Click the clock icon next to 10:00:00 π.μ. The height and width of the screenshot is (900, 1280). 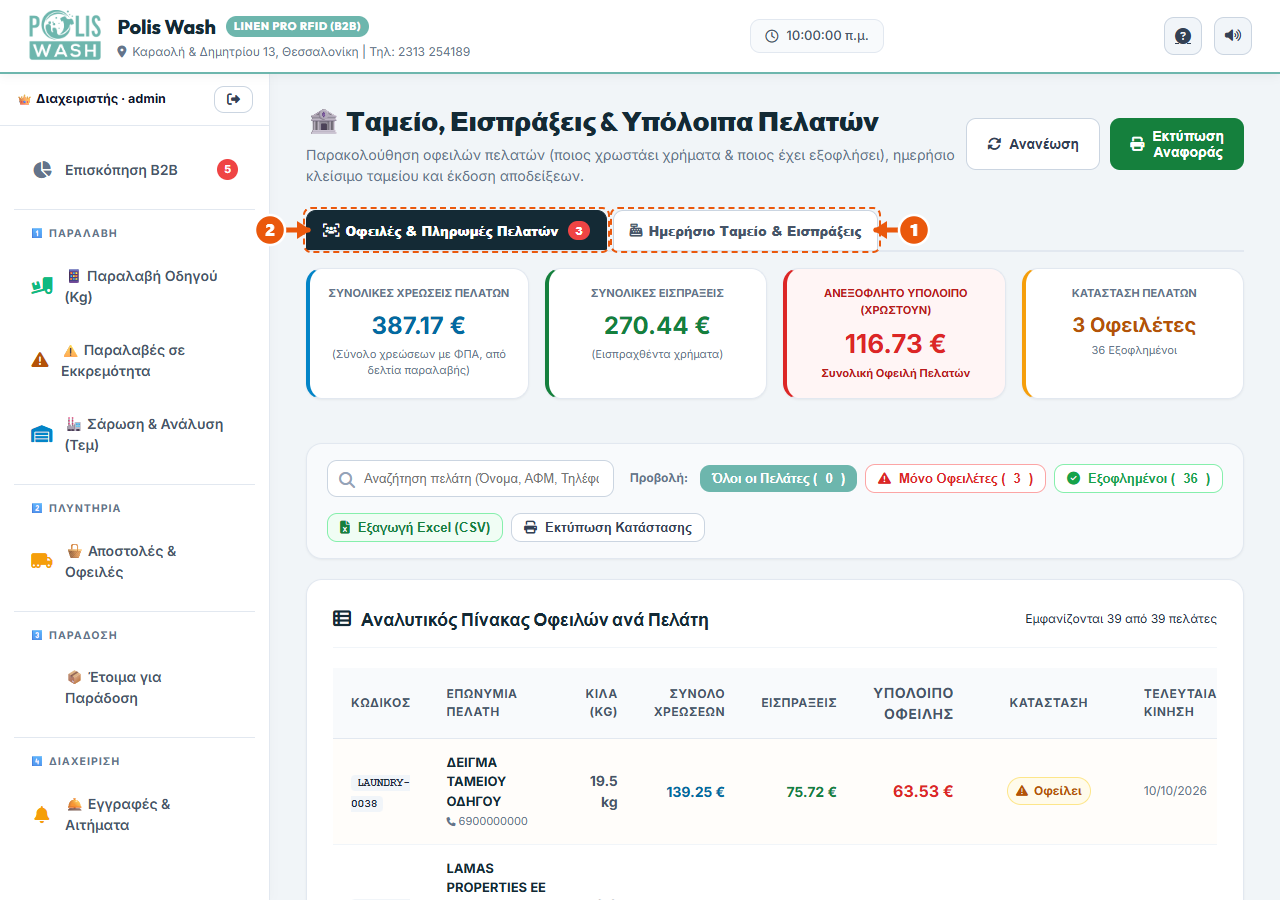coord(772,36)
